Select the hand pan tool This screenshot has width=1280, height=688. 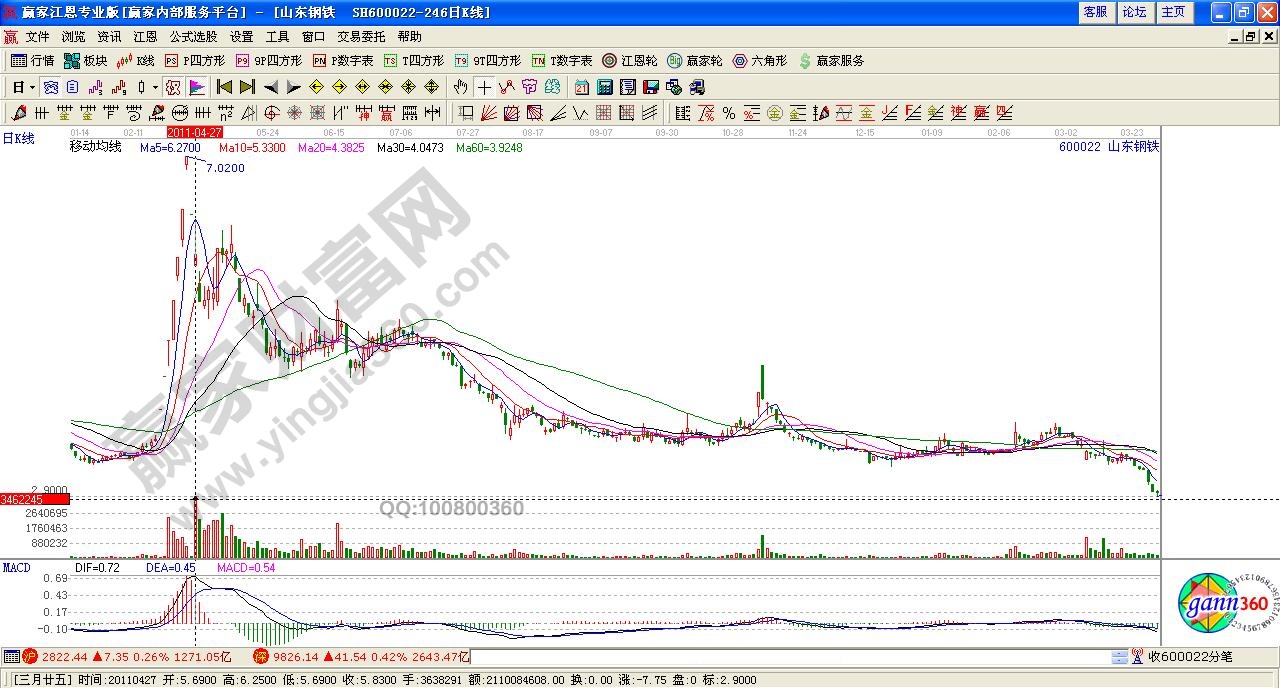click(x=461, y=87)
